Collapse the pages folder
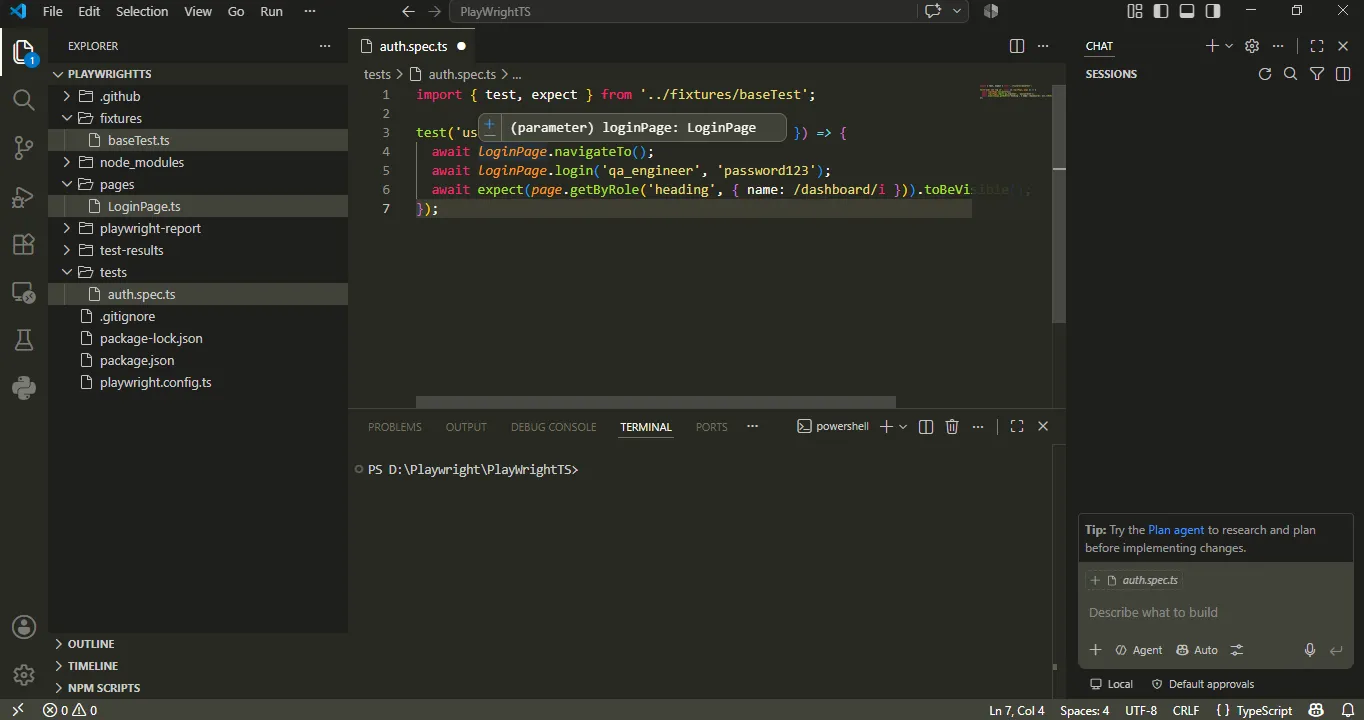This screenshot has width=1364, height=720. point(67,184)
